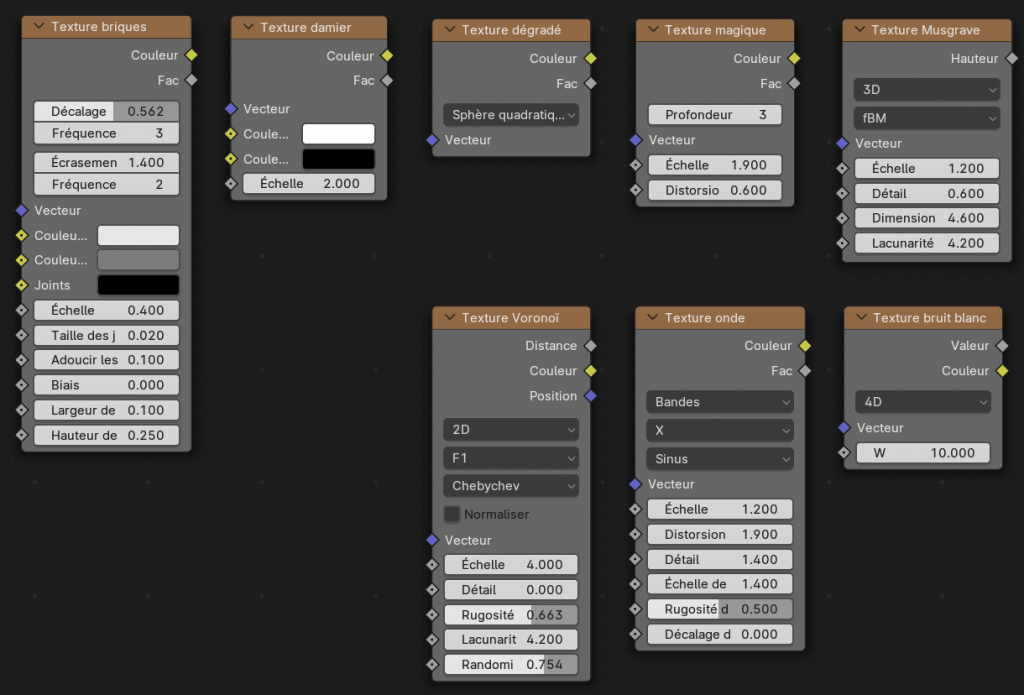Click the black Joints color swatch
This screenshot has width=1024, height=695.
[137, 285]
